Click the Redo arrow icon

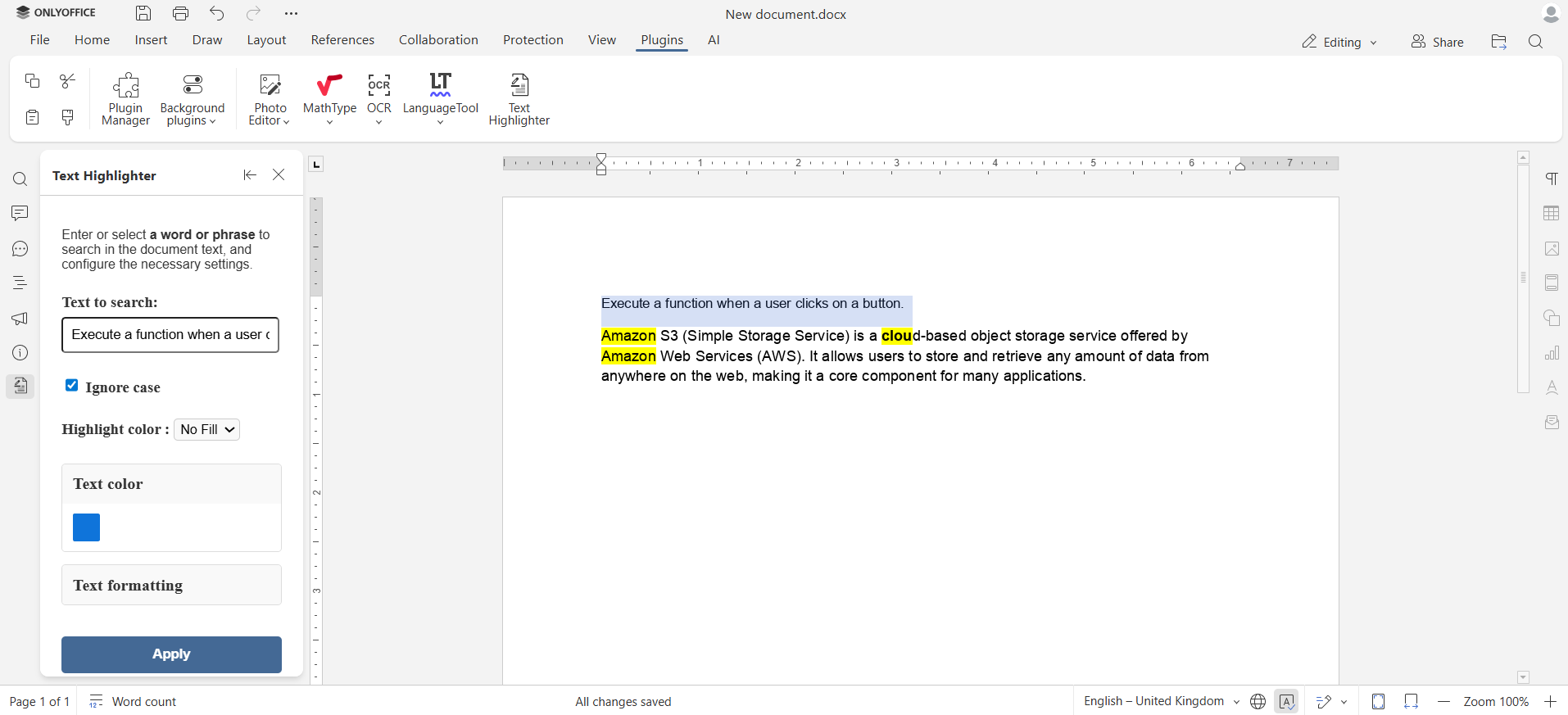pyautogui.click(x=254, y=13)
